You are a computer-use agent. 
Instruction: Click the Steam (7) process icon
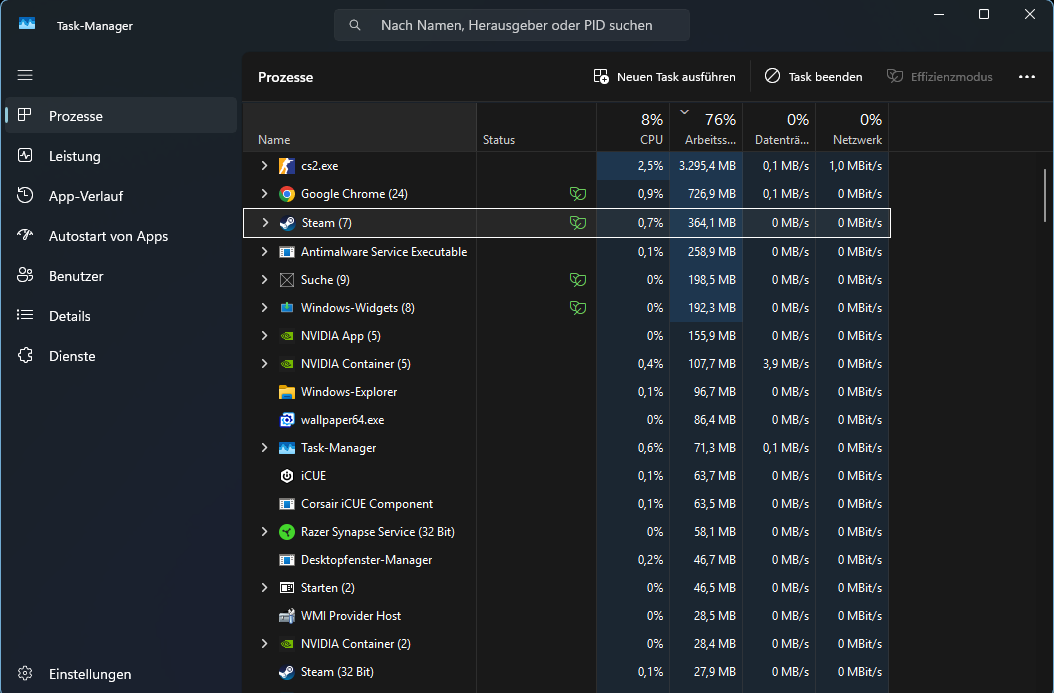(287, 223)
